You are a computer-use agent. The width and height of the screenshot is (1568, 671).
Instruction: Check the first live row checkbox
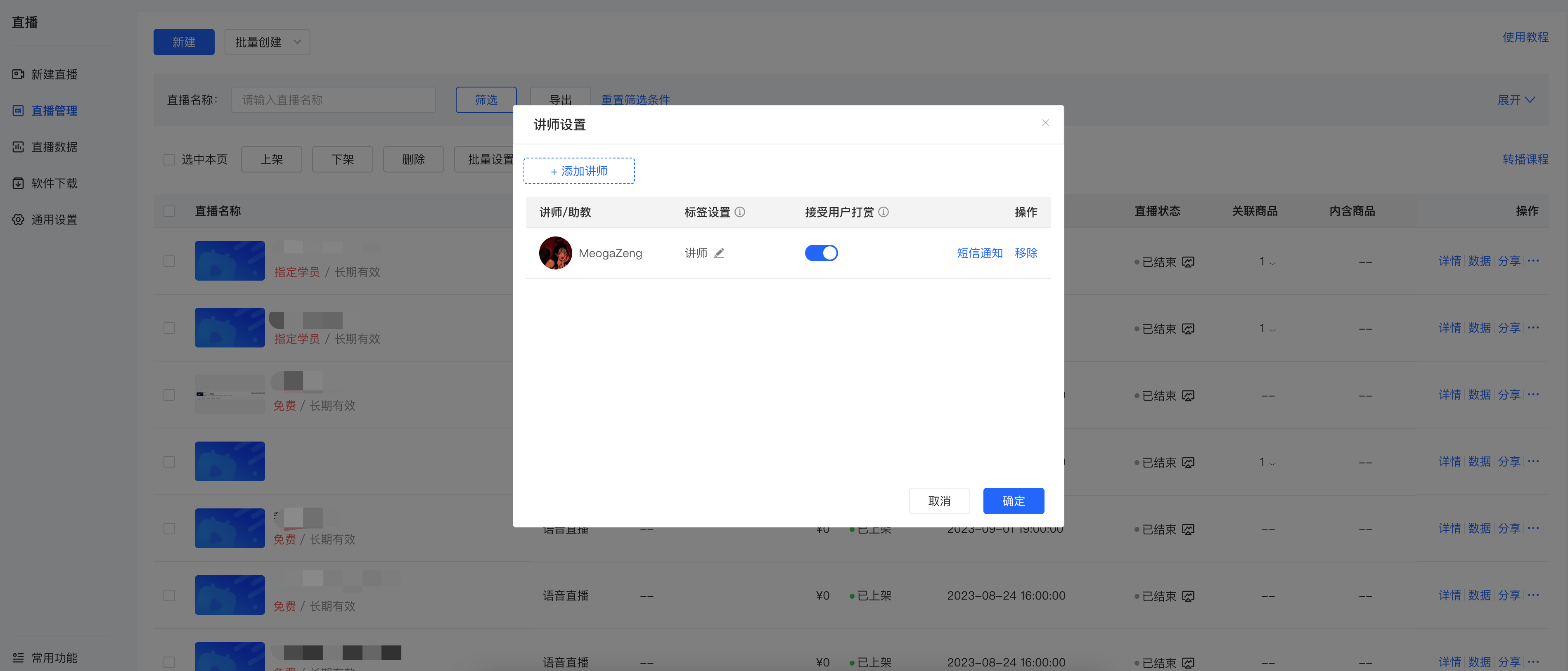[169, 261]
